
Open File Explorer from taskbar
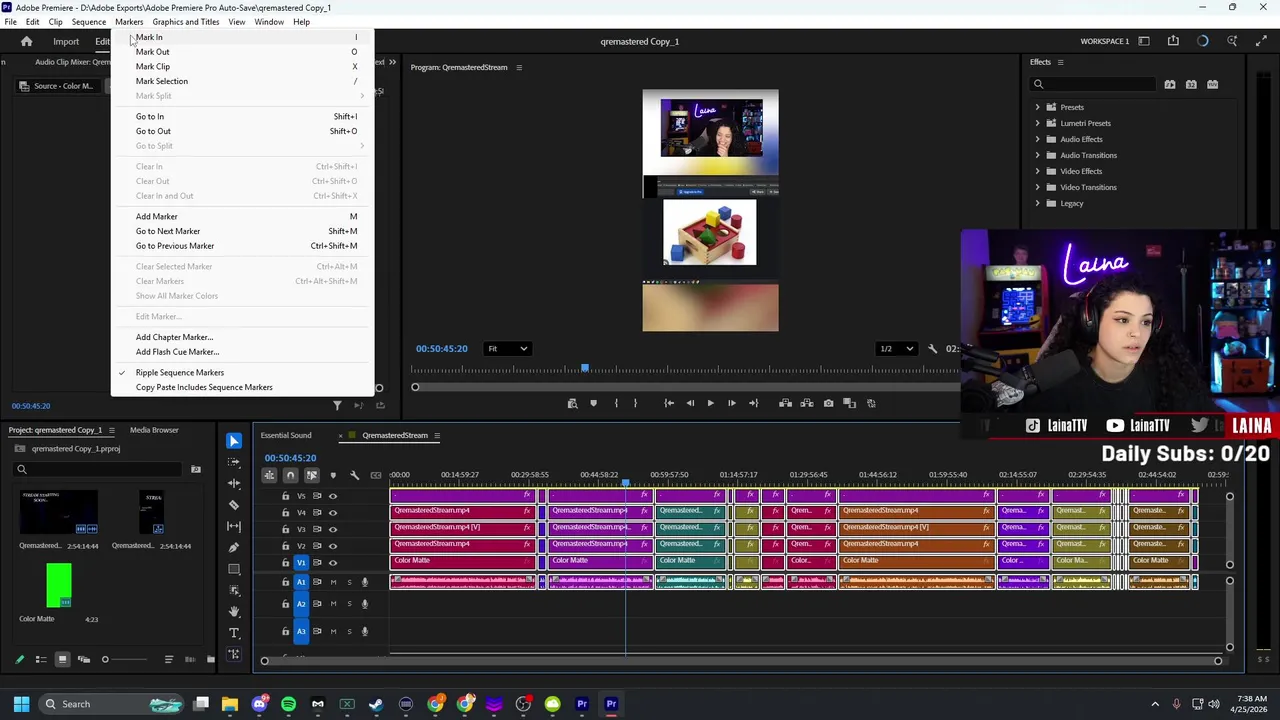[x=230, y=704]
